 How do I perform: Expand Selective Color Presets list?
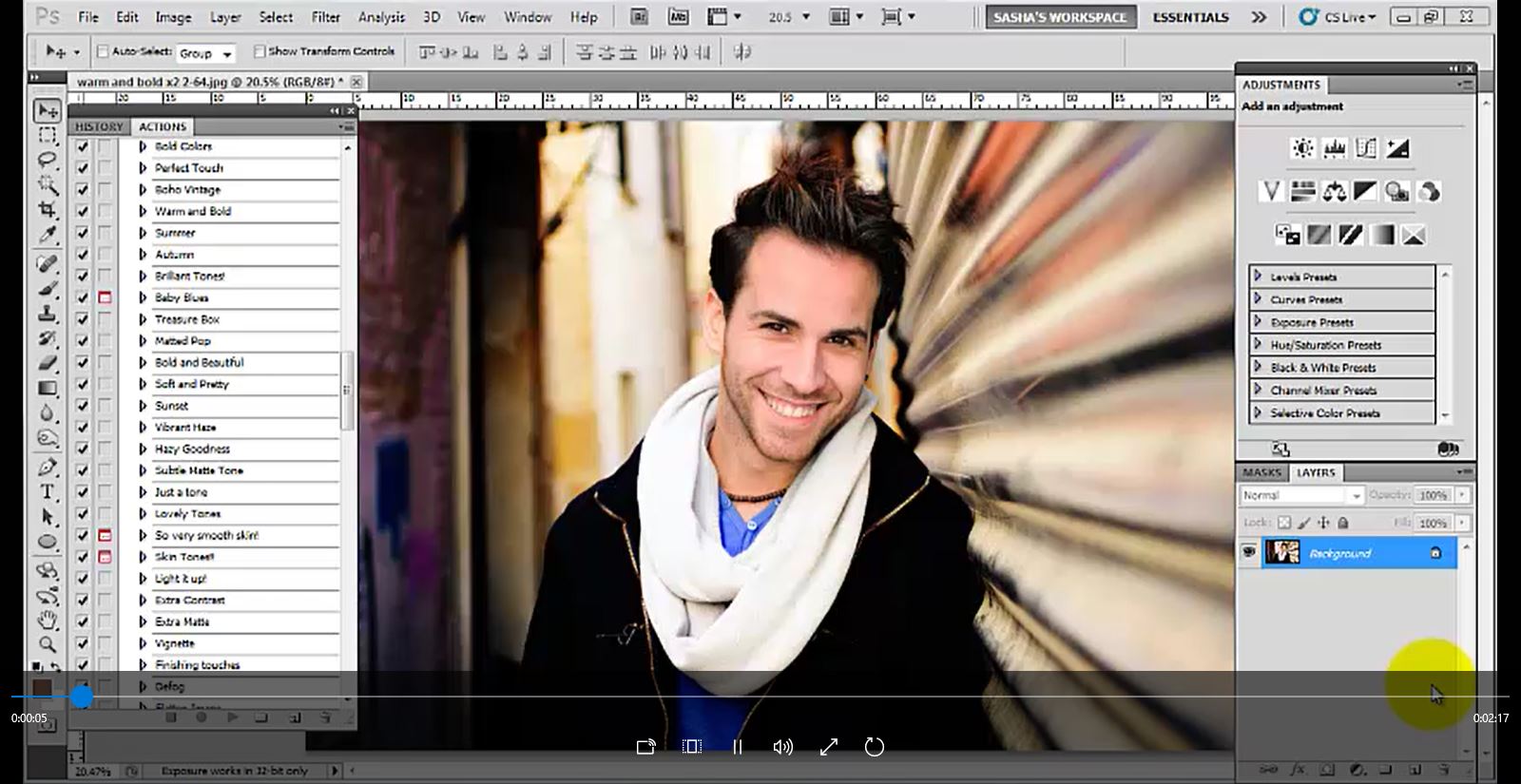click(x=1259, y=413)
